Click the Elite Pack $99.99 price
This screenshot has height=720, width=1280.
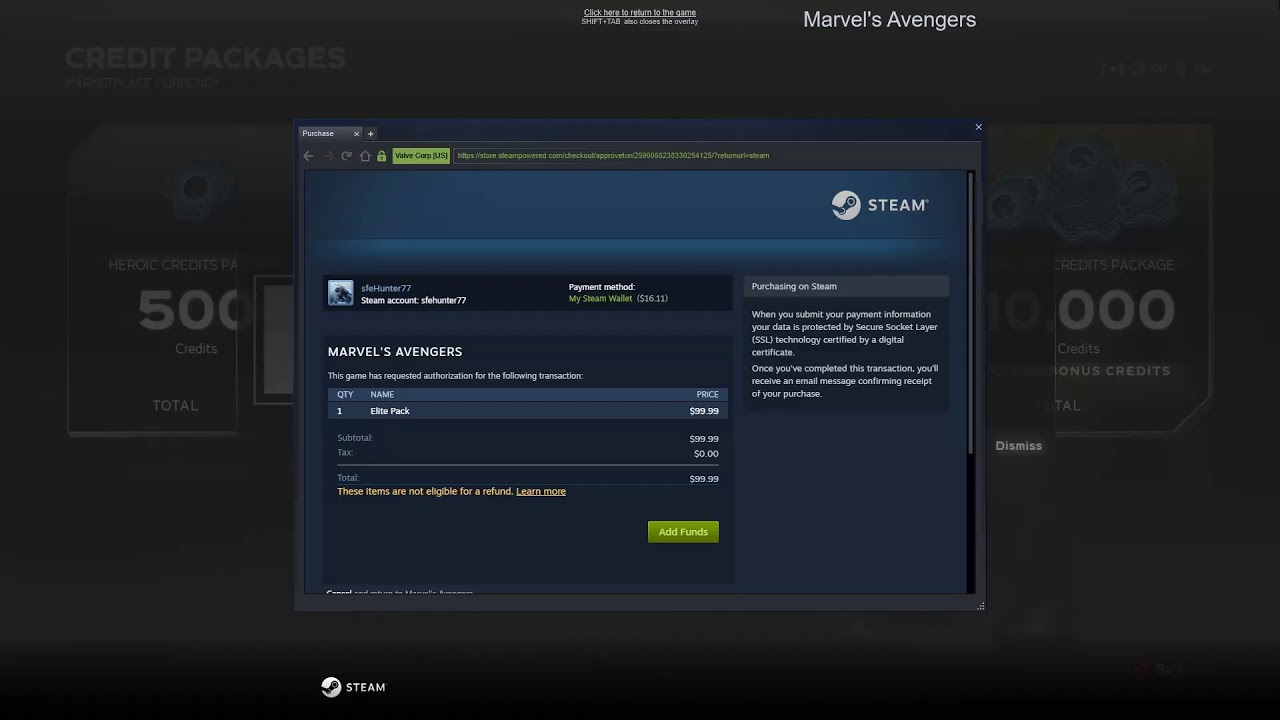(704, 411)
